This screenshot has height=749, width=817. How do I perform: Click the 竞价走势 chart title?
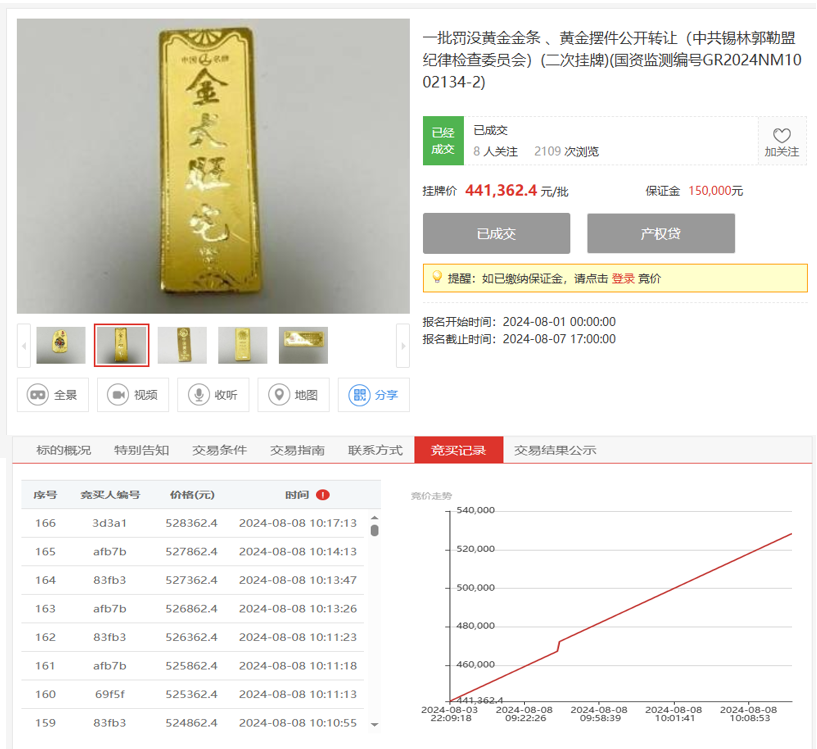(x=431, y=496)
